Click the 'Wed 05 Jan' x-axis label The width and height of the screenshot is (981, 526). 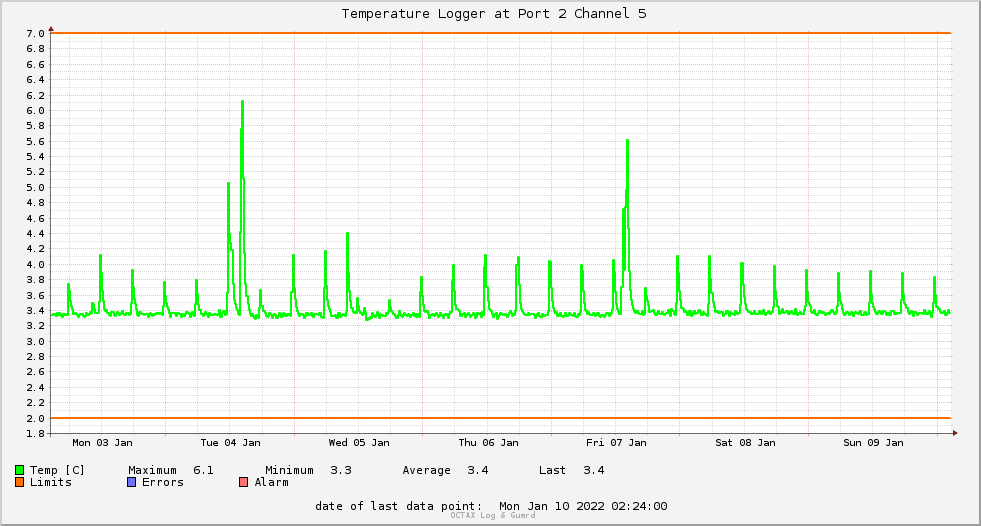coord(359,443)
